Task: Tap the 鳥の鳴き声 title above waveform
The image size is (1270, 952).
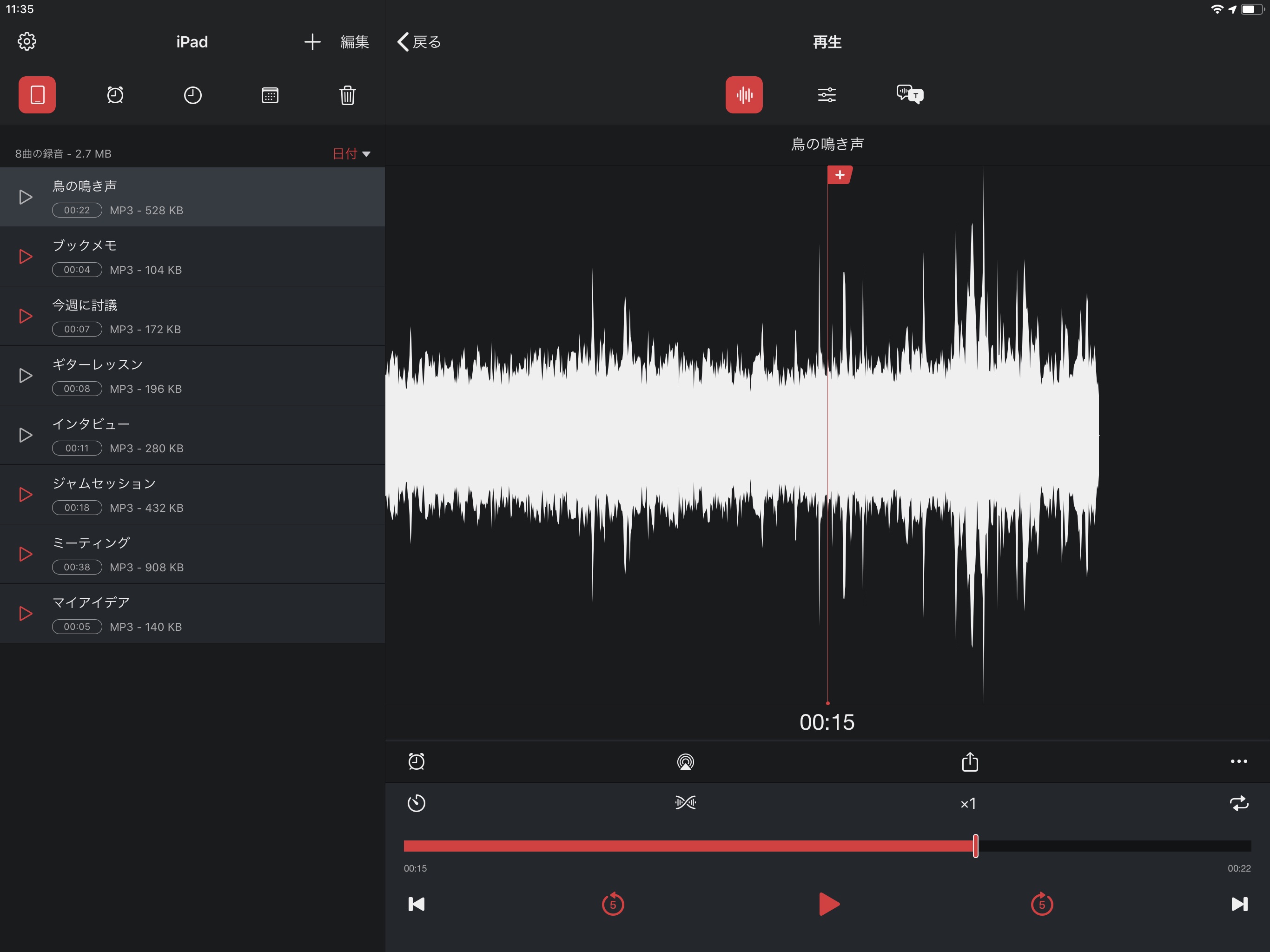Action: click(827, 144)
